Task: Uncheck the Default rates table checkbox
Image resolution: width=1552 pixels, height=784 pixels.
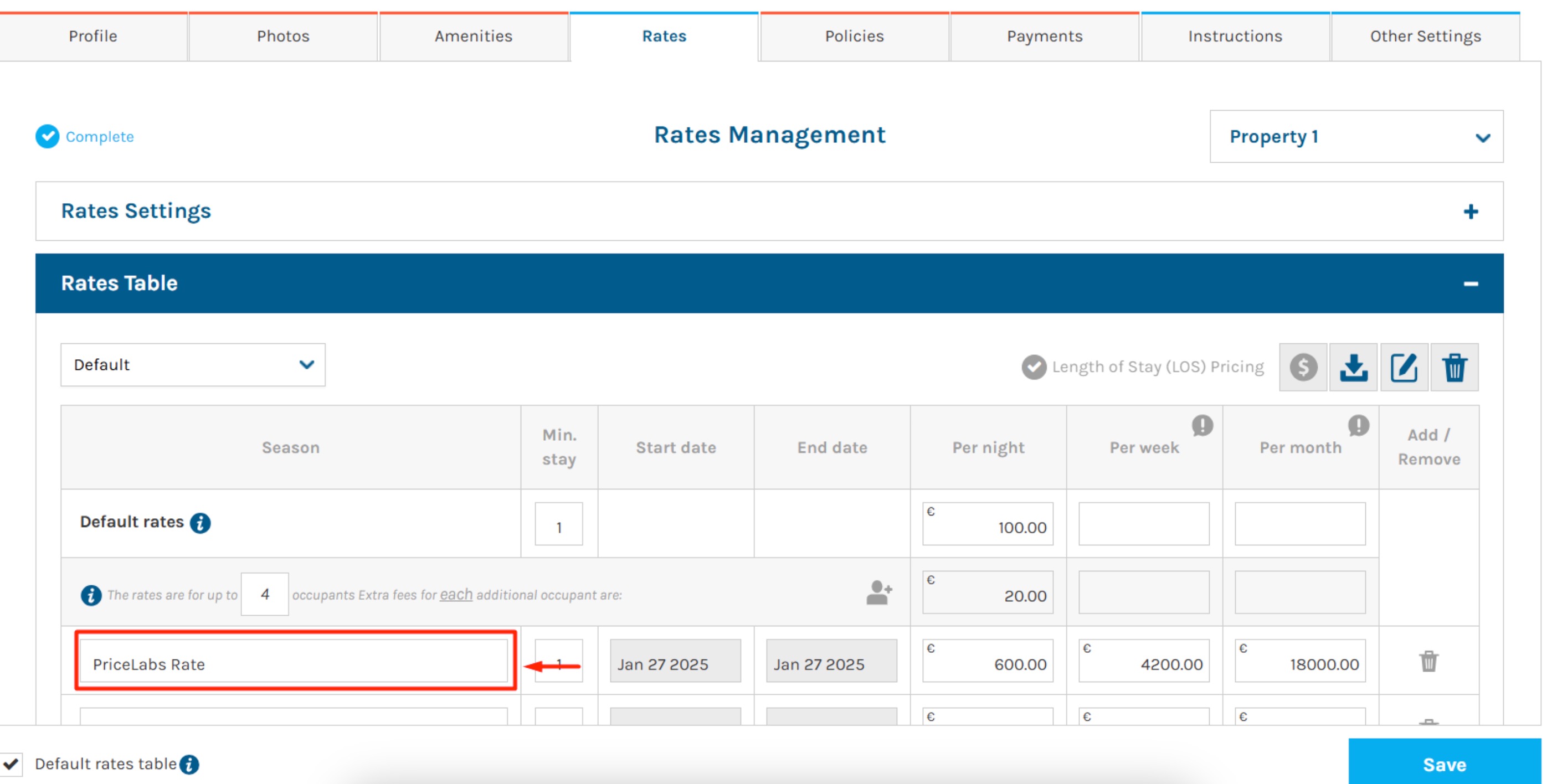Action: coord(12,764)
